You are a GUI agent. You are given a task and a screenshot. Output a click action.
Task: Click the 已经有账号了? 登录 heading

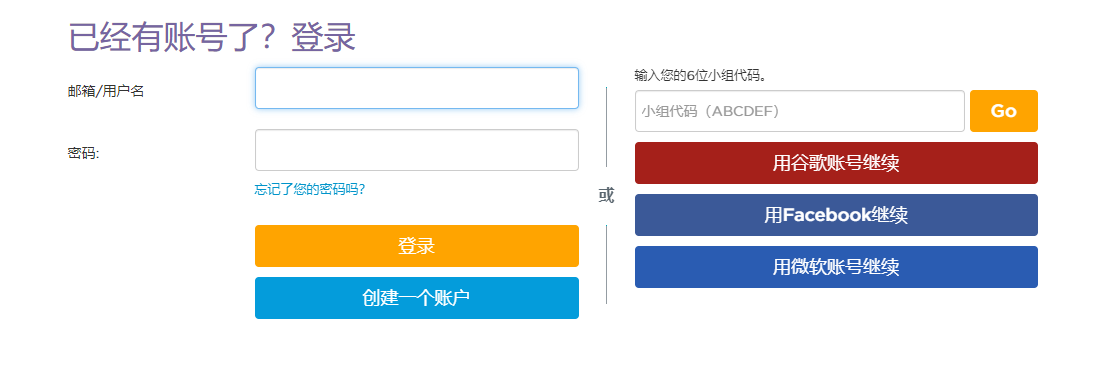click(x=211, y=38)
